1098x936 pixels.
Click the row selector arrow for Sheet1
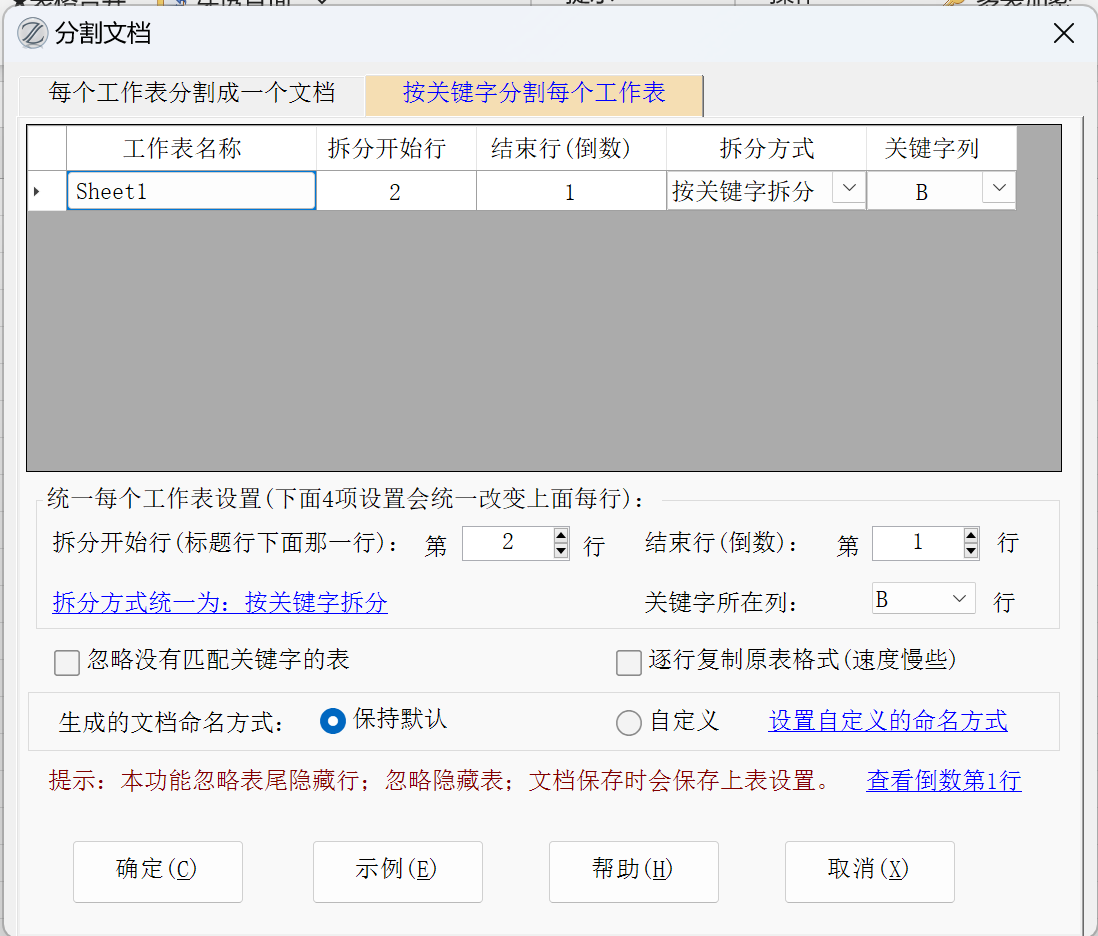37,191
